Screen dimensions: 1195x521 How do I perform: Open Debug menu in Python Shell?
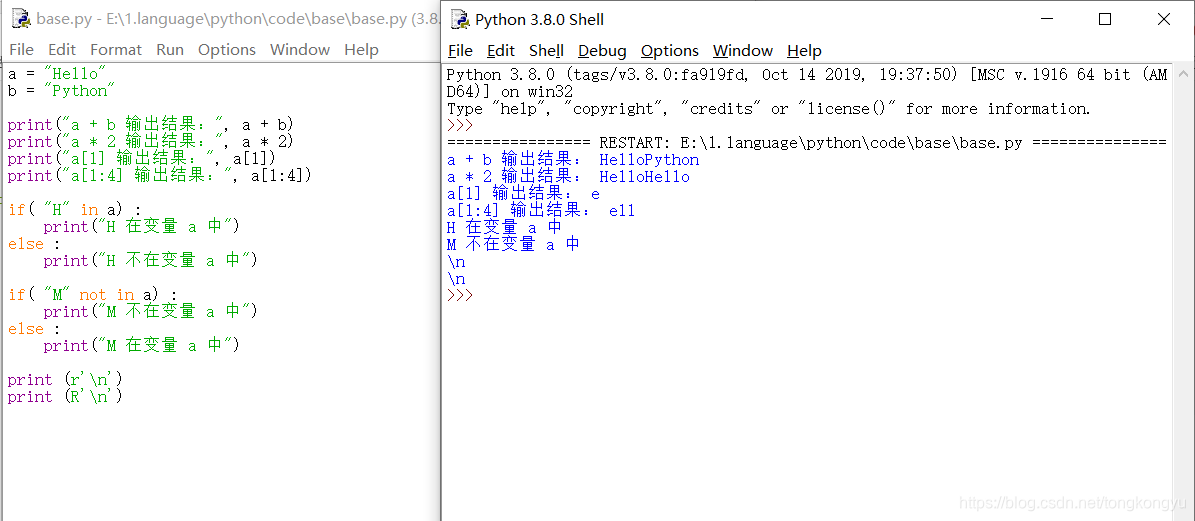tap(602, 51)
